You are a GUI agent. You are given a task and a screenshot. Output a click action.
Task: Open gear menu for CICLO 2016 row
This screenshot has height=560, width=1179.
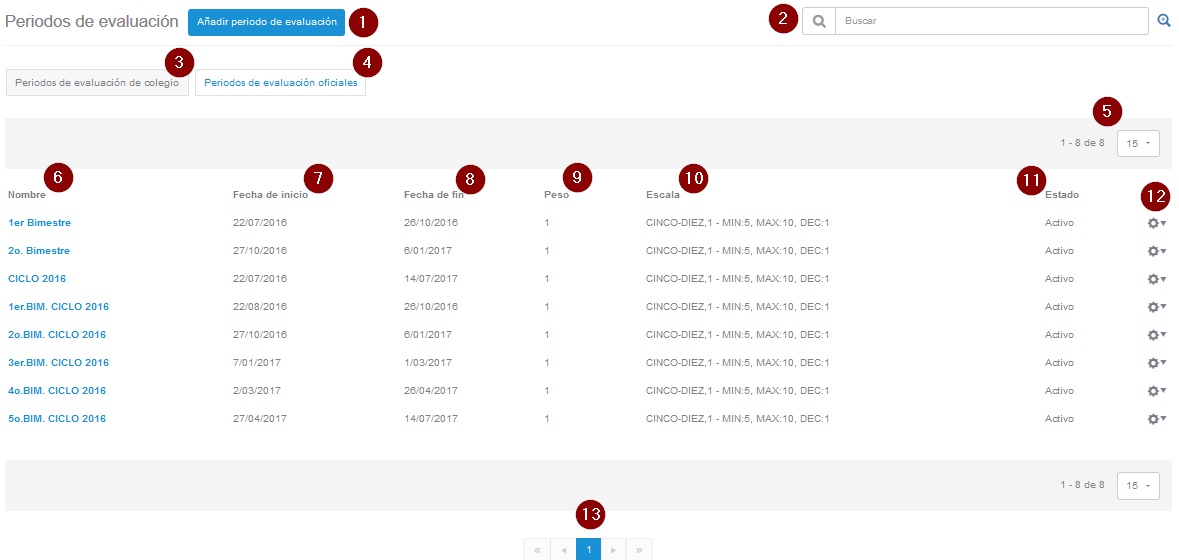[x=1156, y=279]
